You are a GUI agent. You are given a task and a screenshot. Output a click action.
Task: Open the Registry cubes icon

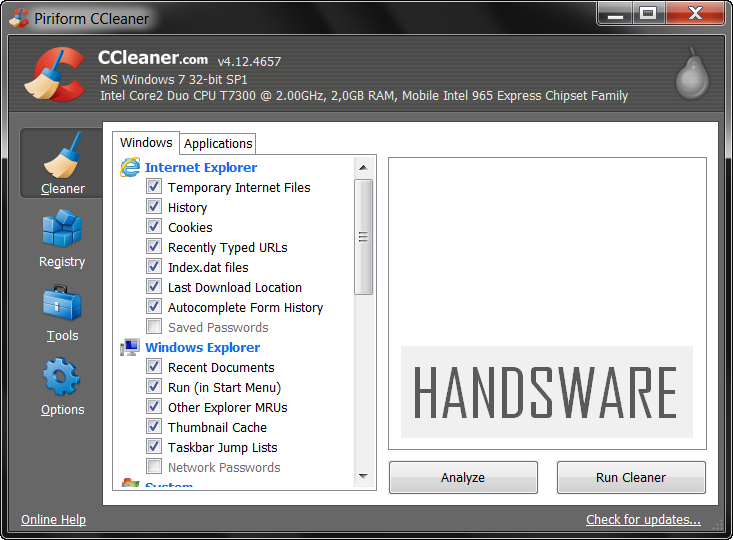62,228
